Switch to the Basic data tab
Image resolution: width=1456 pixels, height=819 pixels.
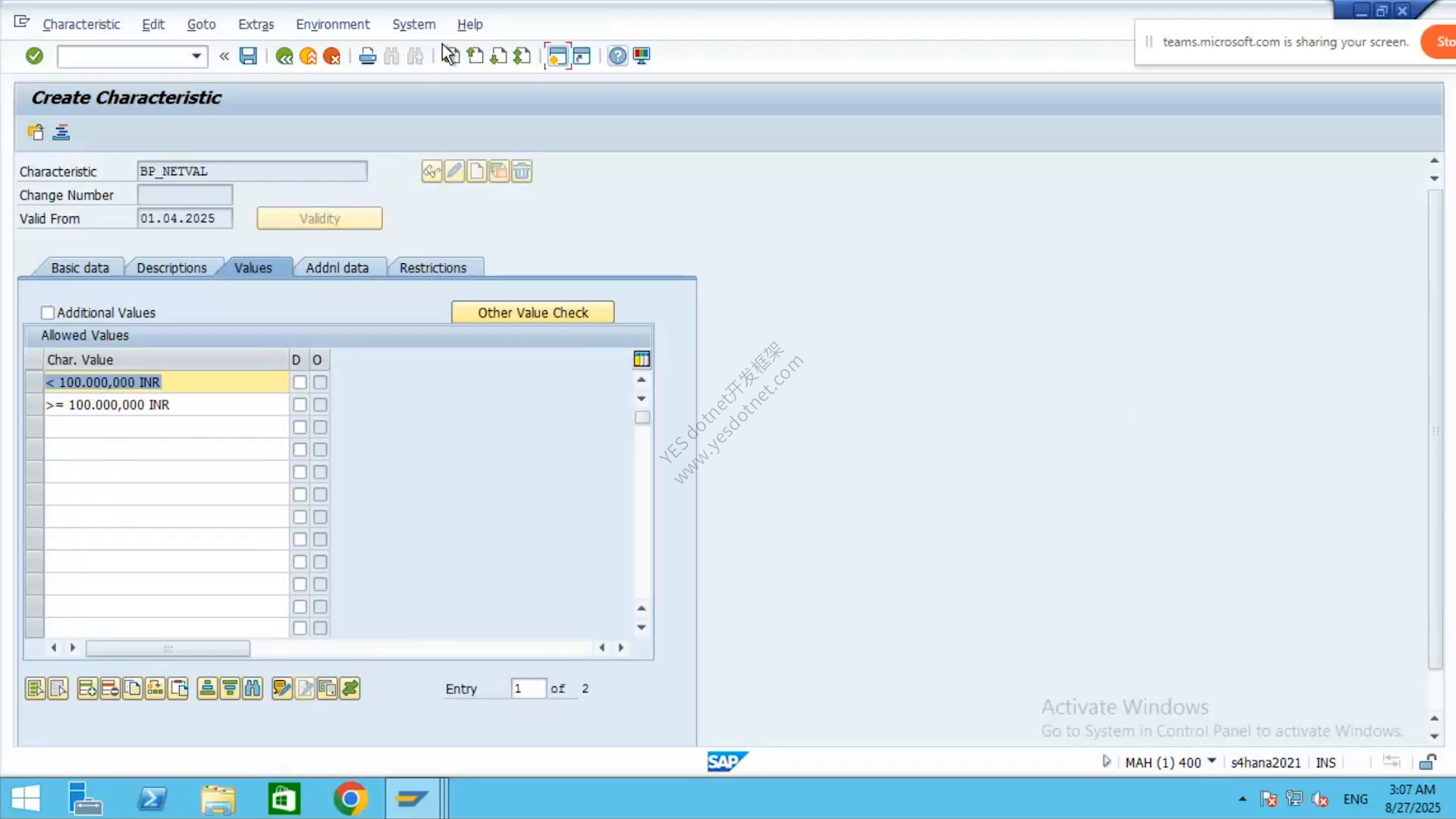click(80, 268)
